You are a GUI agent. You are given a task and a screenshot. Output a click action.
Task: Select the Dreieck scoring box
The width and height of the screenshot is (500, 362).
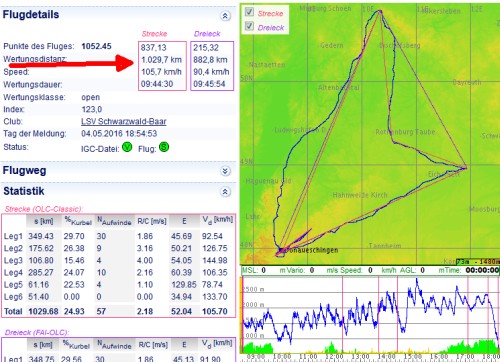[x=212, y=66]
